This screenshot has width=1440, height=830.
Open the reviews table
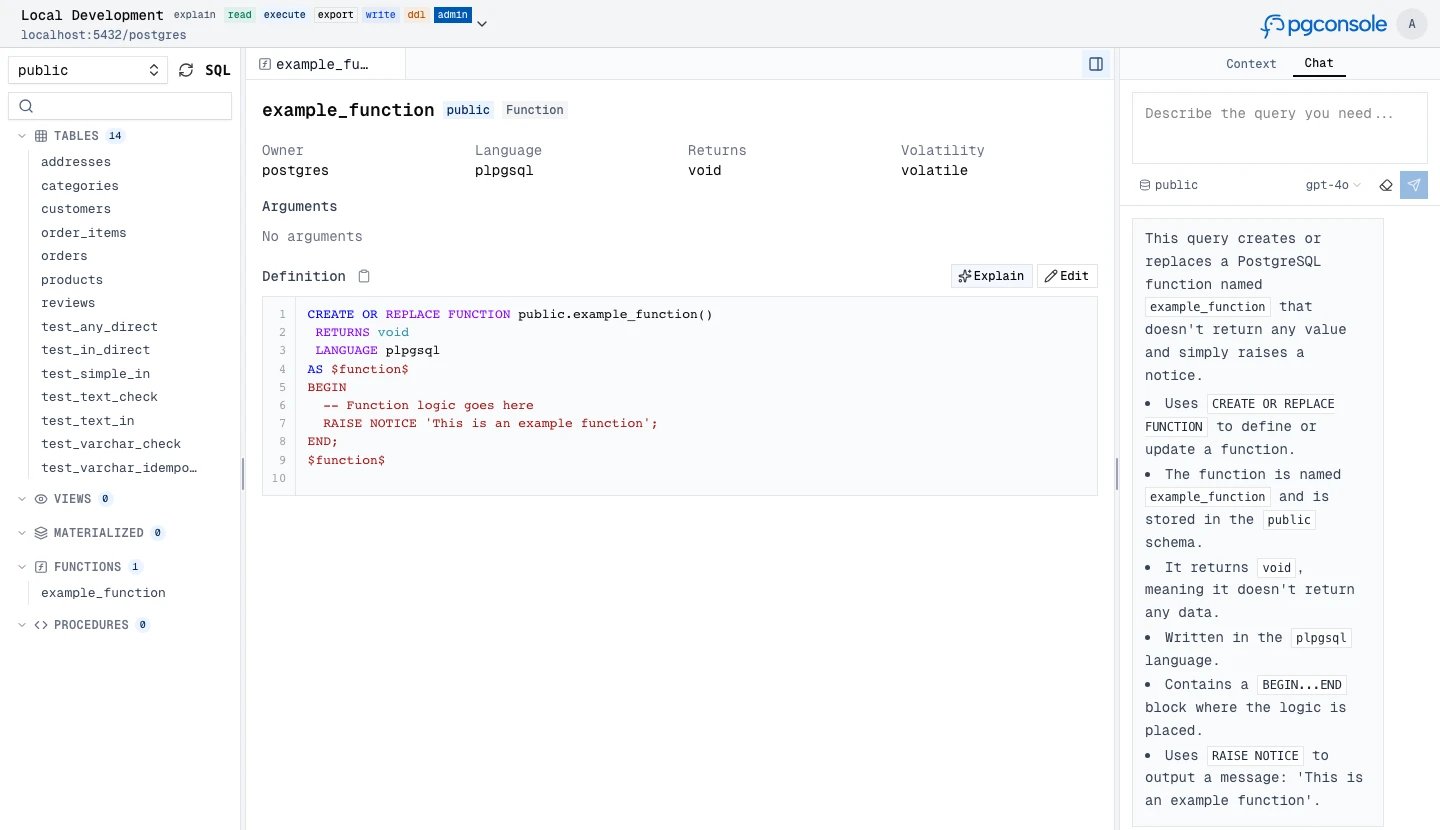(x=68, y=303)
